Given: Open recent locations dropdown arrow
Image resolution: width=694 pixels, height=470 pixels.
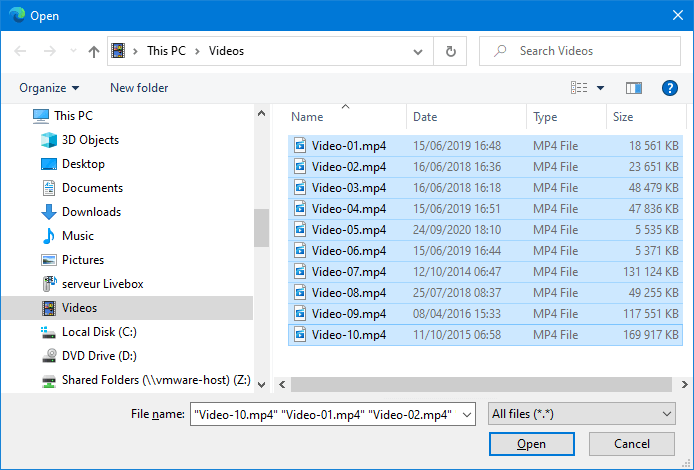Looking at the screenshot, I should pos(73,51).
